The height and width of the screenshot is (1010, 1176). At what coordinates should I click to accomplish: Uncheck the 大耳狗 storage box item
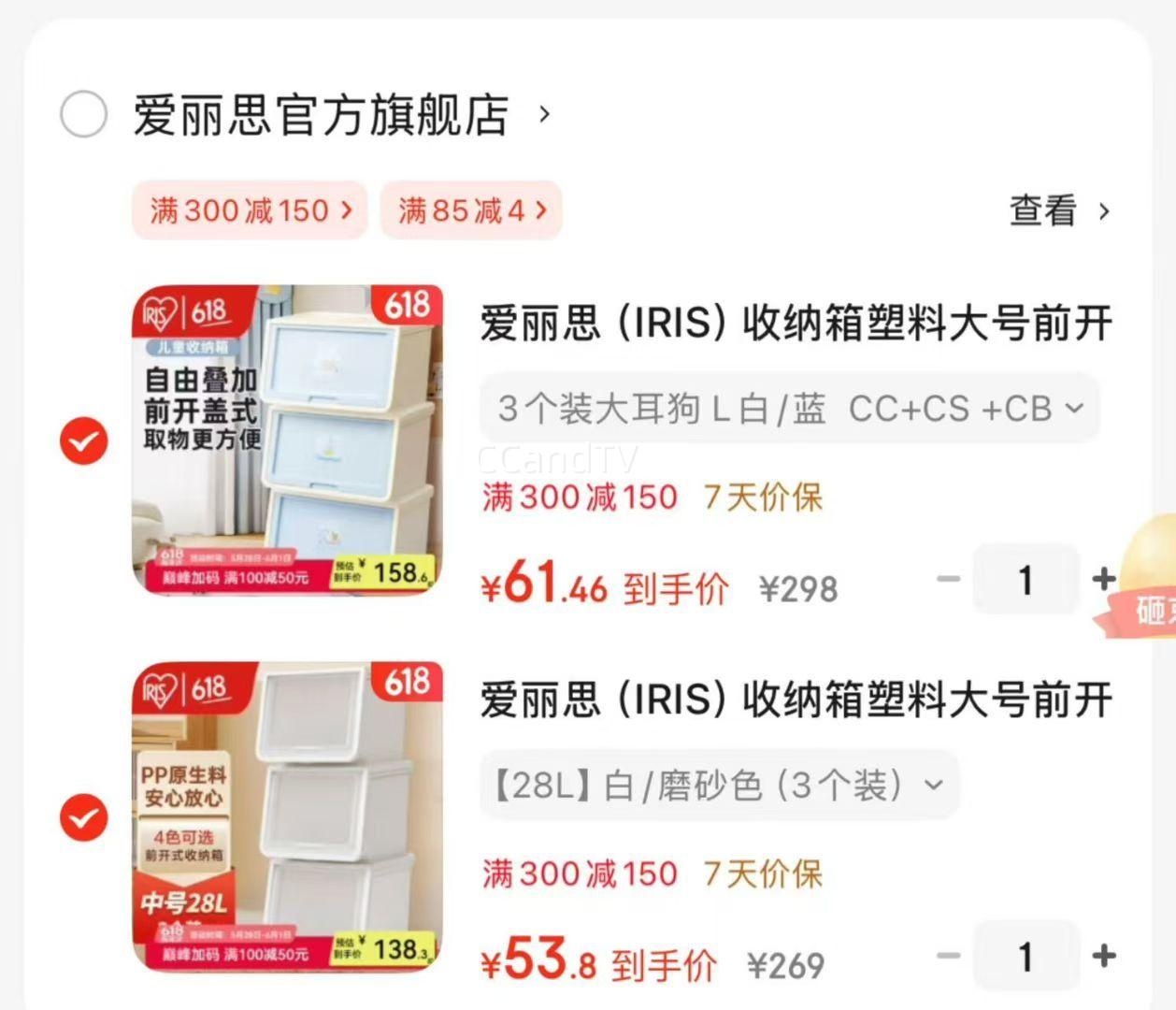[83, 440]
